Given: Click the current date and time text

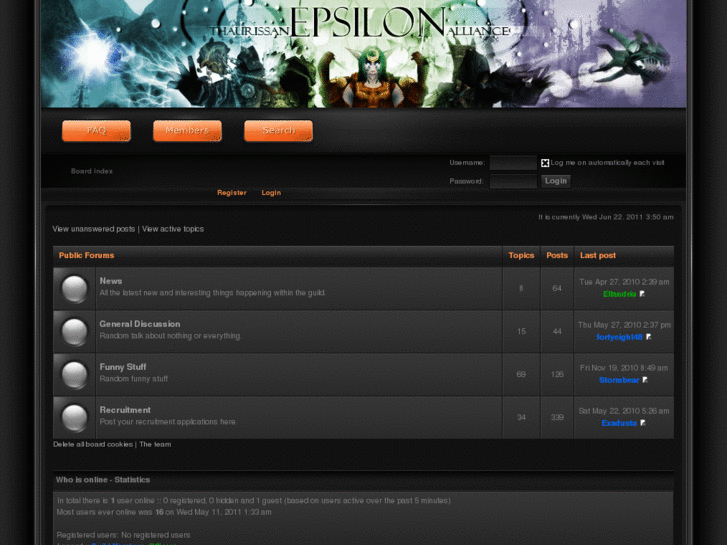Looking at the screenshot, I should (606, 217).
